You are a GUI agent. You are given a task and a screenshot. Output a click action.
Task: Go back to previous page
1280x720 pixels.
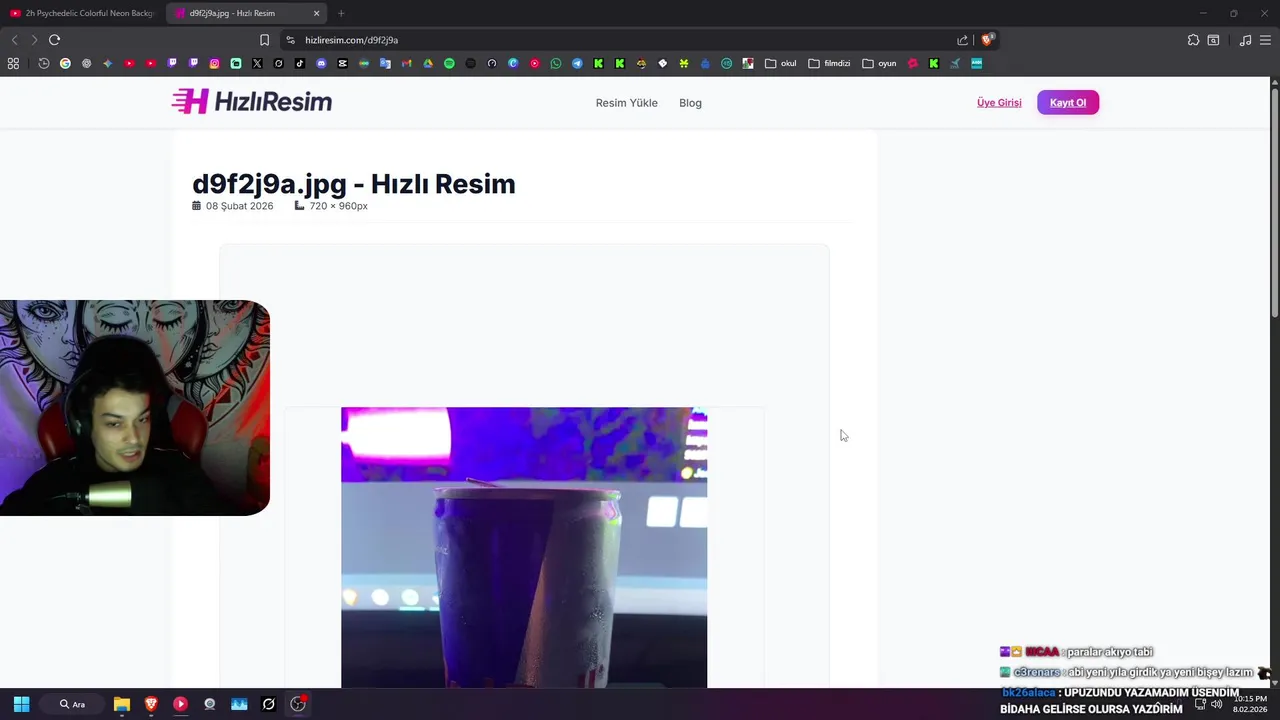(14, 40)
